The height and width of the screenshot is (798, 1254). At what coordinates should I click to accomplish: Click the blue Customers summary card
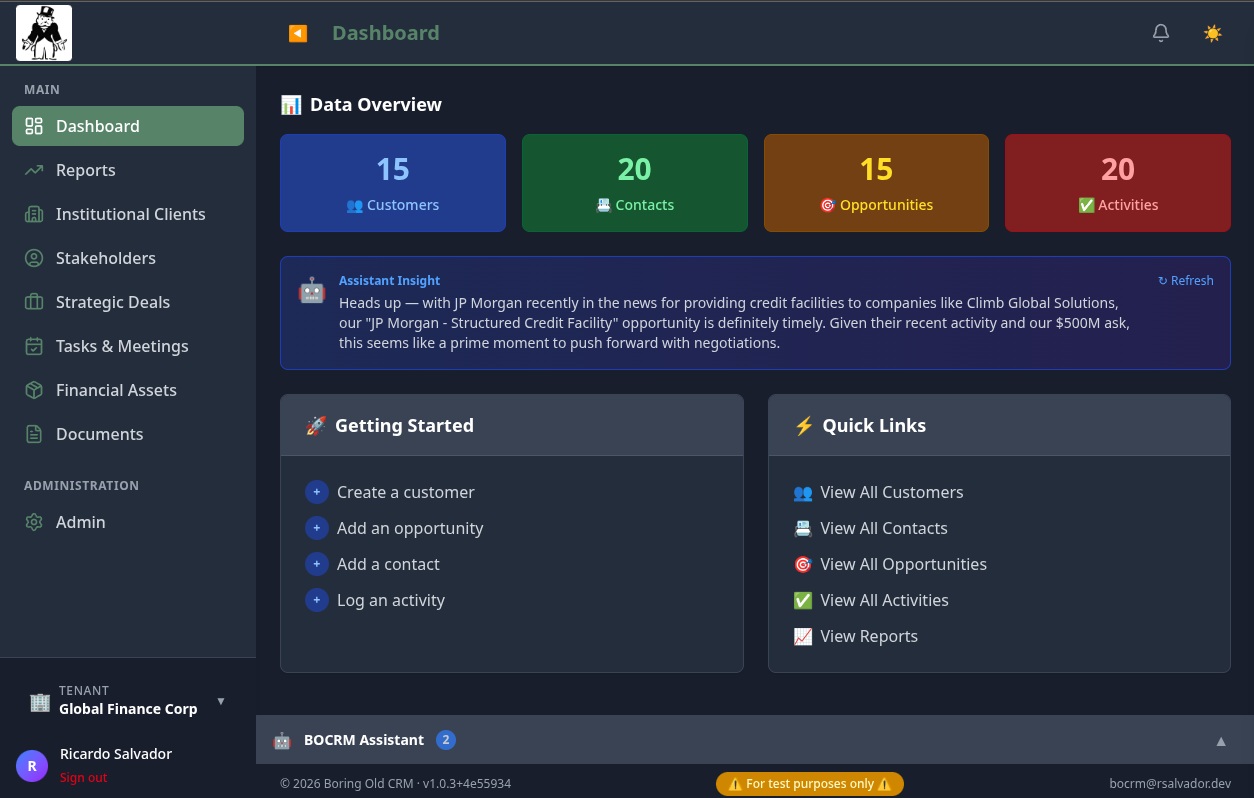[392, 183]
